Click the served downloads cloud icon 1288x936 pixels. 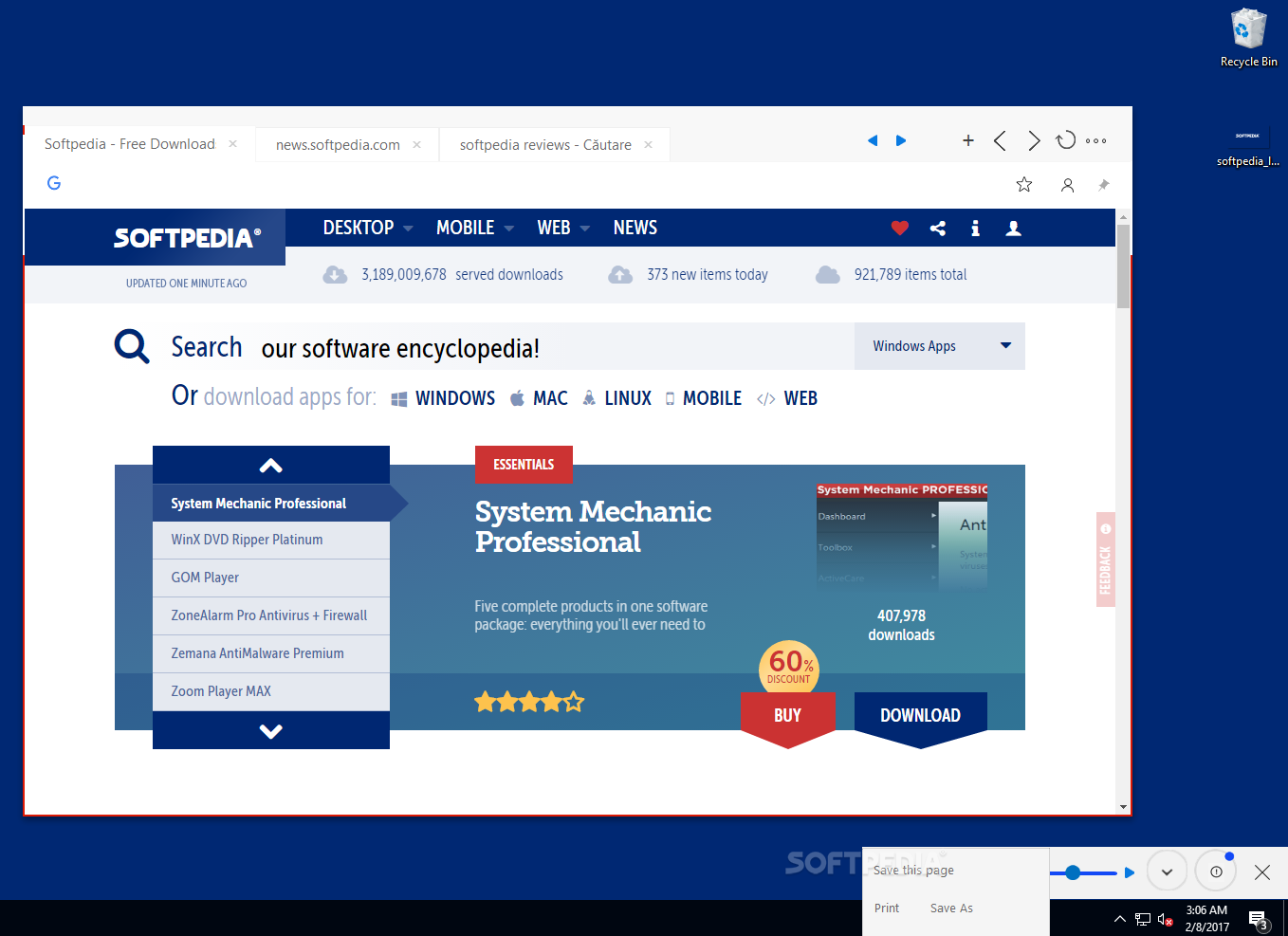[x=335, y=275]
